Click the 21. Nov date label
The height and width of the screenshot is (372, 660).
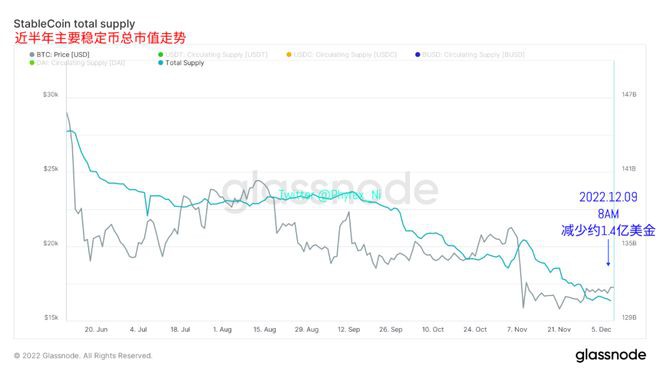559,329
